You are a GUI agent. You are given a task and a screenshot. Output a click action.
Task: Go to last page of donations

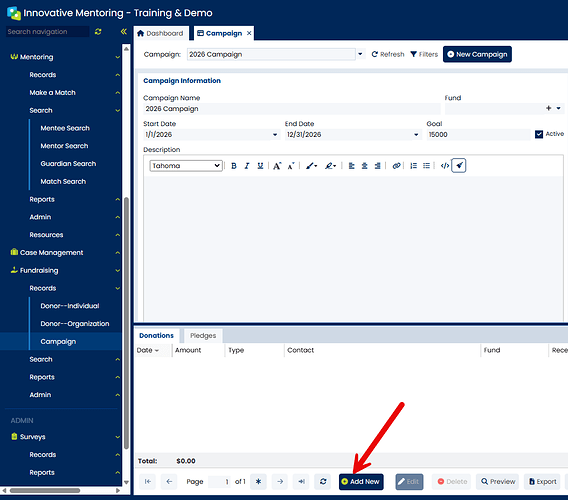301,482
